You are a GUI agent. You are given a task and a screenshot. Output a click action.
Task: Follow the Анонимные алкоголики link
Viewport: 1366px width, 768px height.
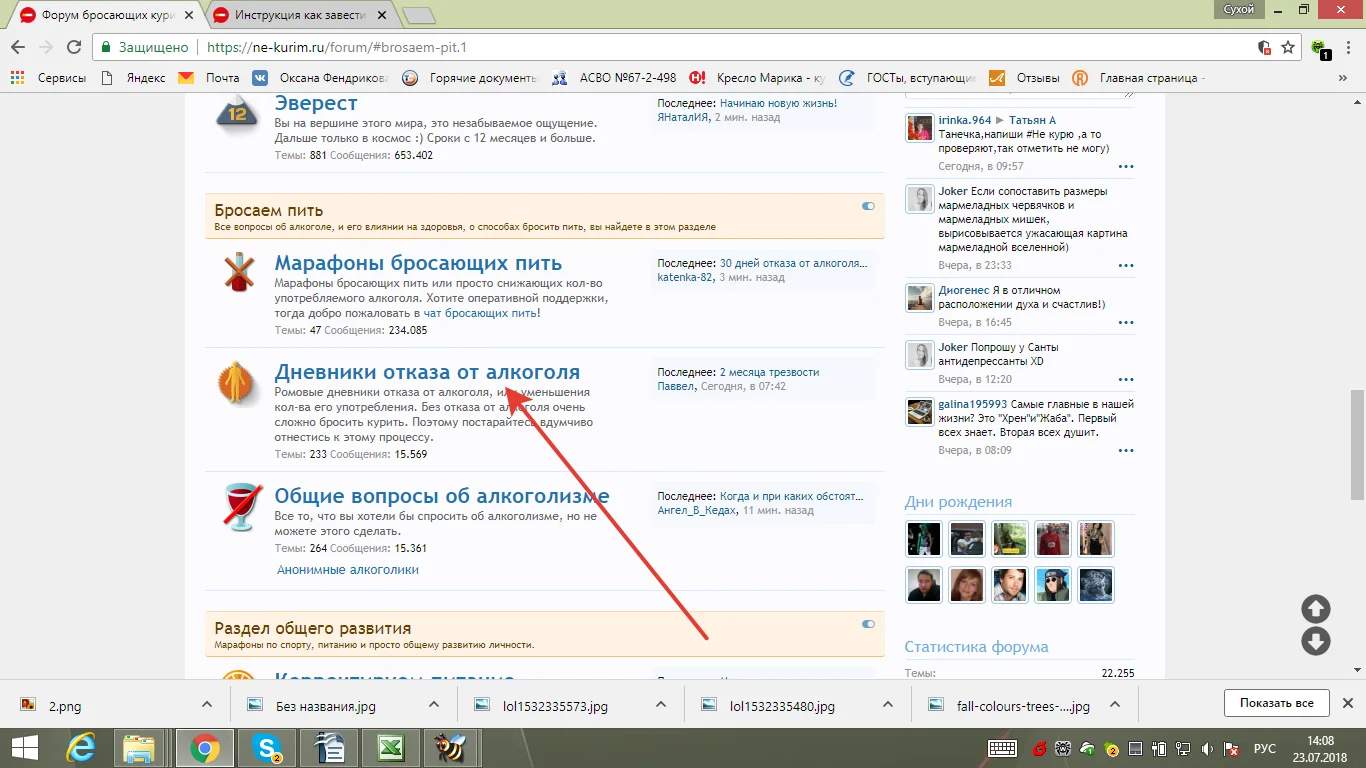(347, 569)
